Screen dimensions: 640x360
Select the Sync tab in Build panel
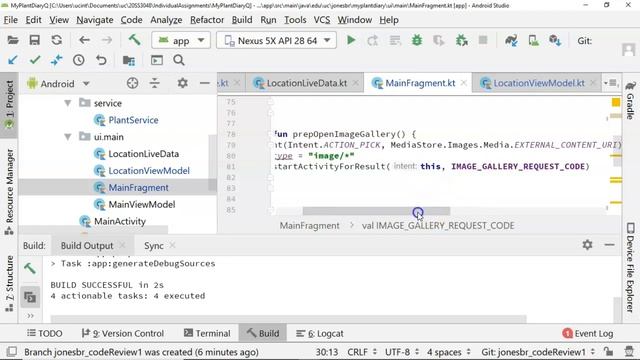click(153, 246)
